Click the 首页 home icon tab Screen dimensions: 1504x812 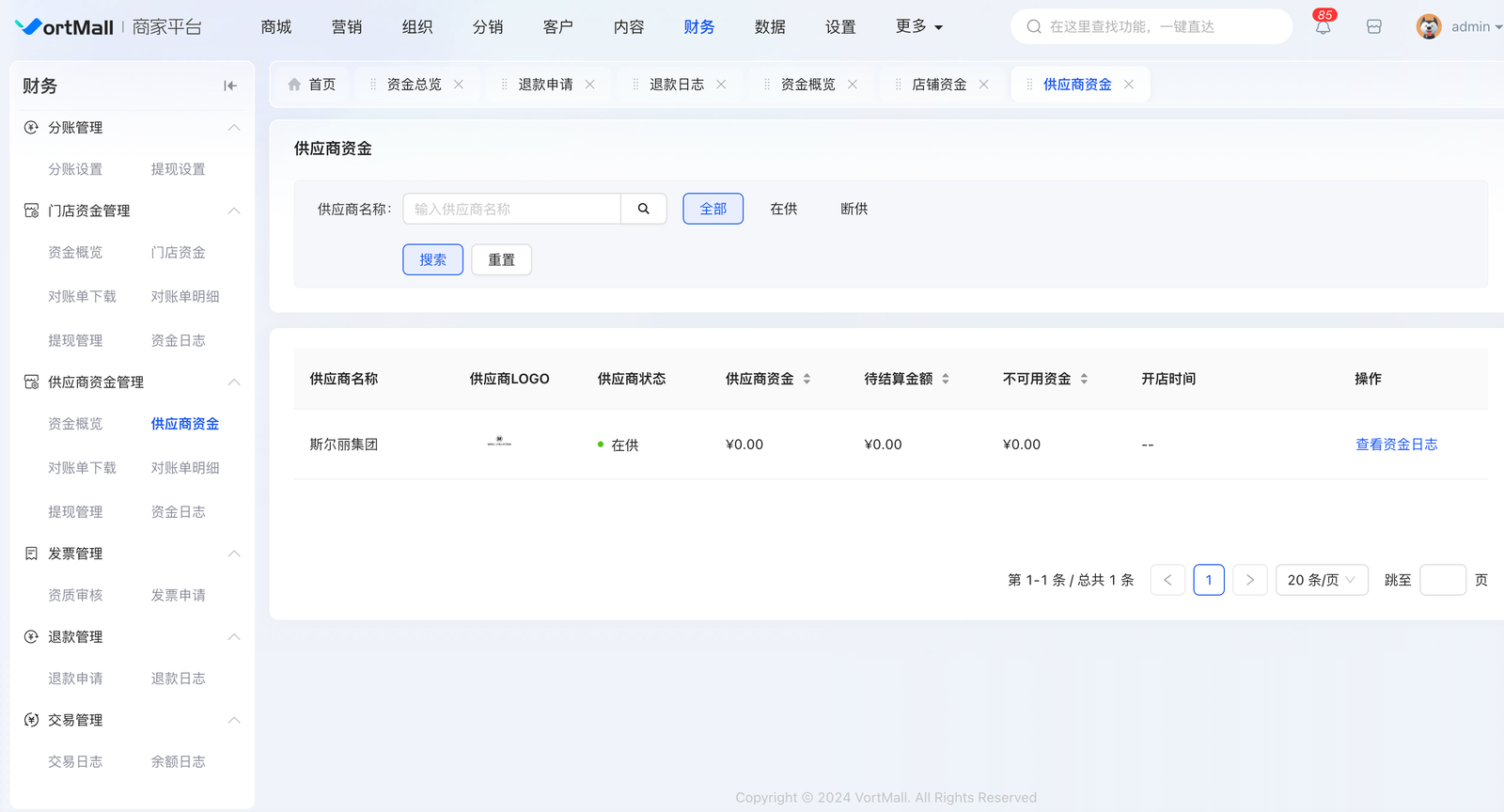[x=311, y=85]
